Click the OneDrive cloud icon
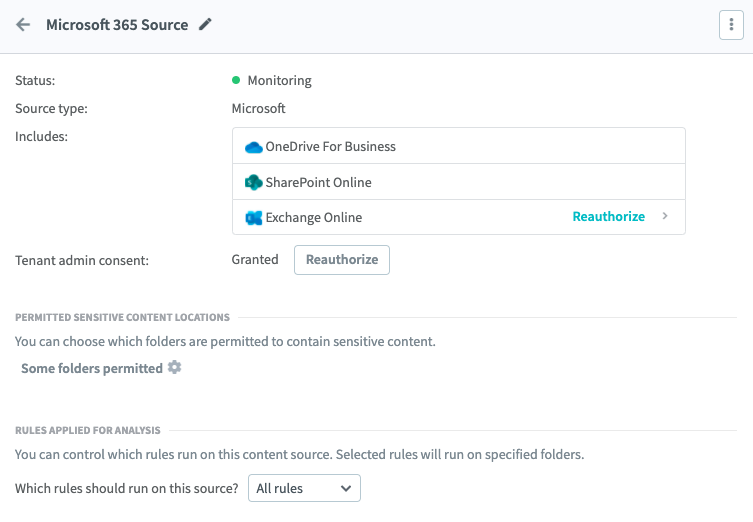 click(x=253, y=147)
